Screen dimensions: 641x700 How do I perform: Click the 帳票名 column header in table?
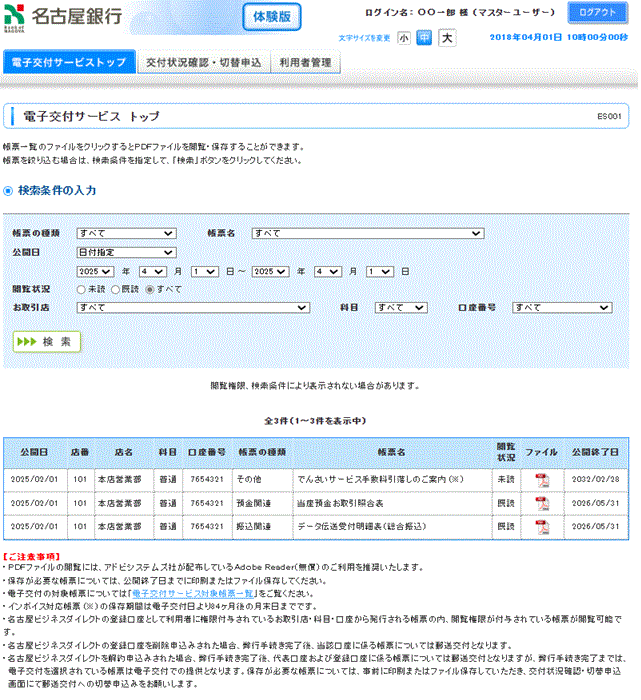pyautogui.click(x=392, y=453)
